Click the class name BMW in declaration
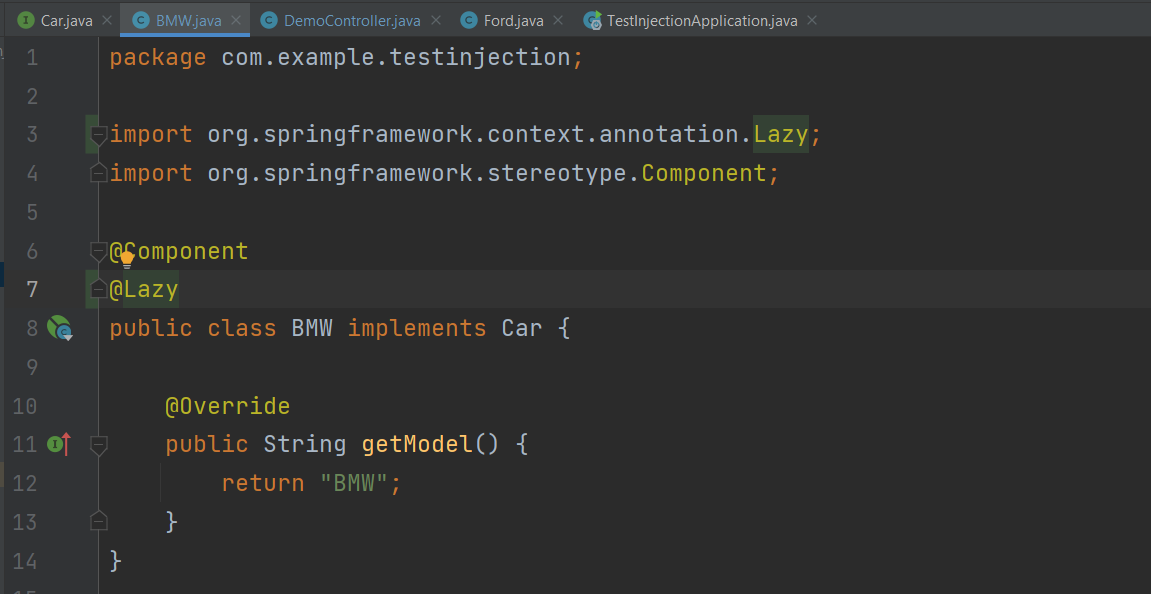This screenshot has height=594, width=1151. (x=312, y=328)
